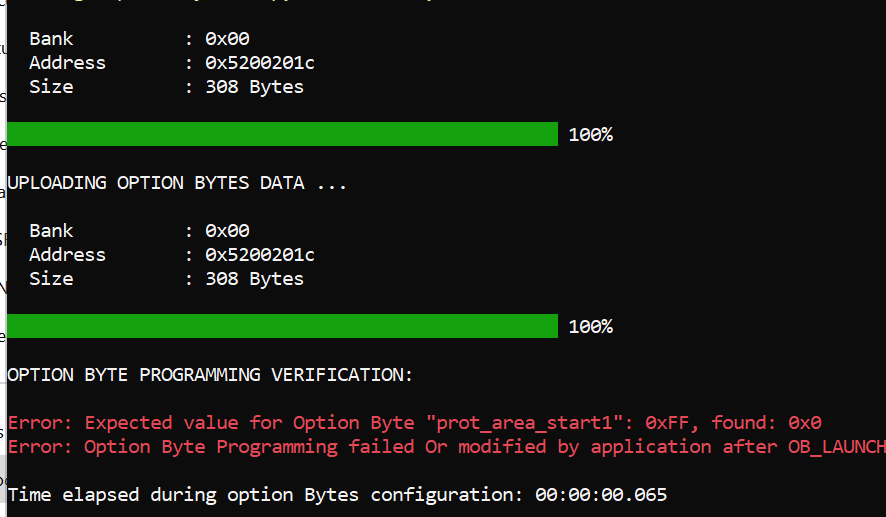Screen dimensions: 886x517
Task: Select address 0x5200201c under the UPLOADING heading
Action: [x=260, y=255]
